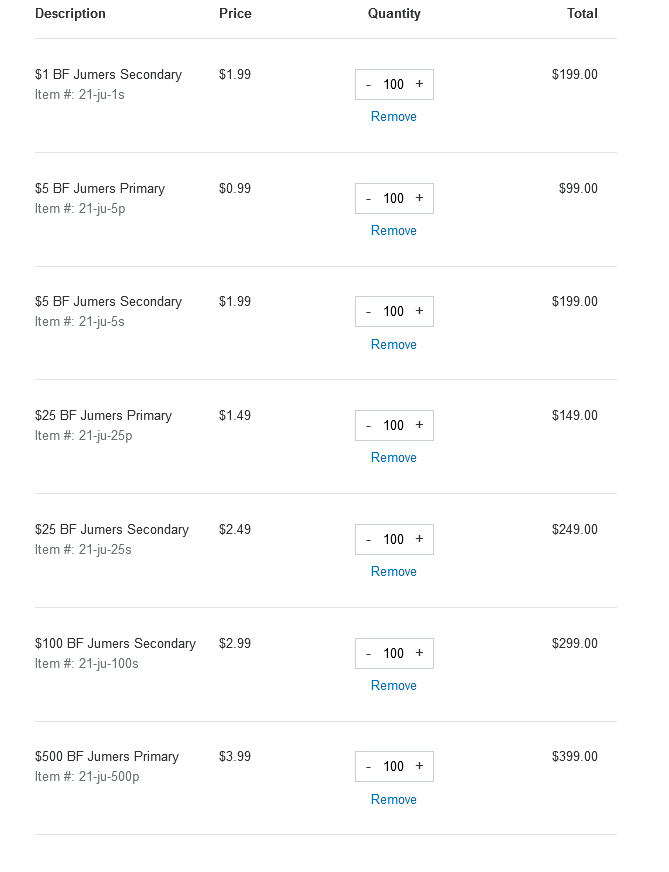This screenshot has height=872, width=669.
Task: Remove item 21-ju-25s from cart
Action: [x=394, y=571]
